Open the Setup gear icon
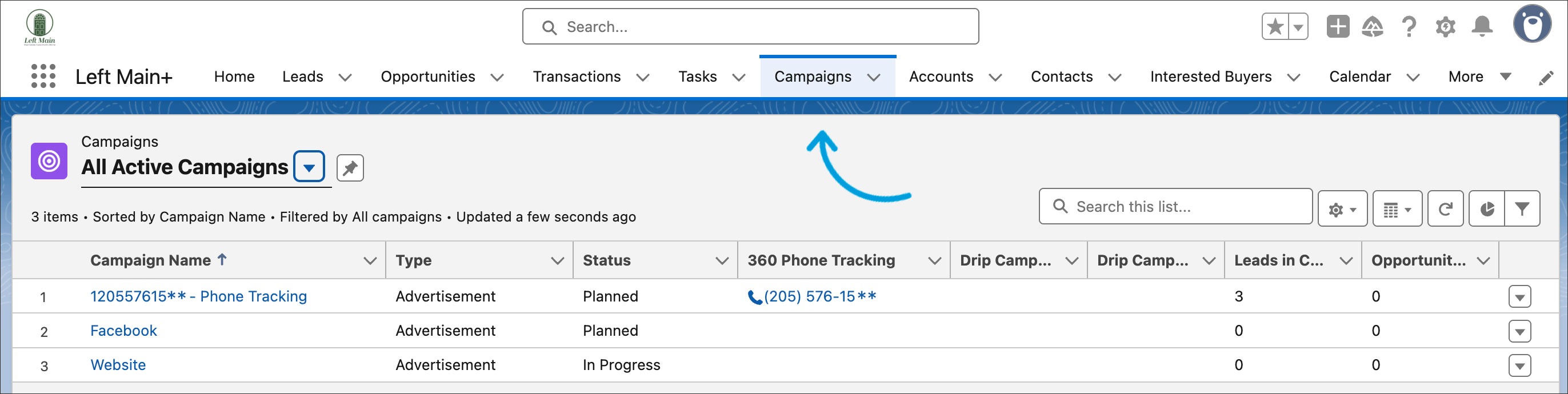The image size is (1568, 394). [x=1445, y=27]
